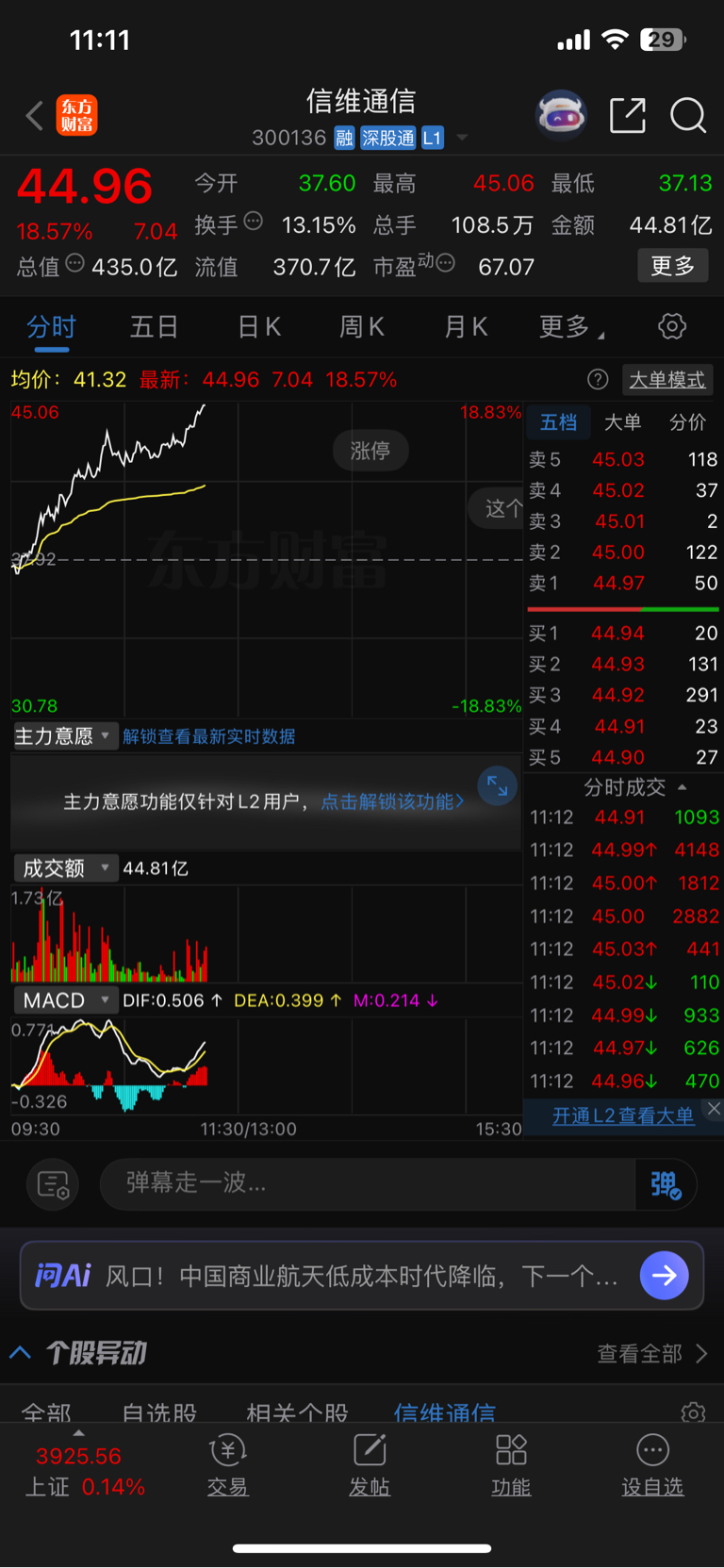Switch to the 大单 tab
This screenshot has width=724, height=1568.
click(622, 422)
